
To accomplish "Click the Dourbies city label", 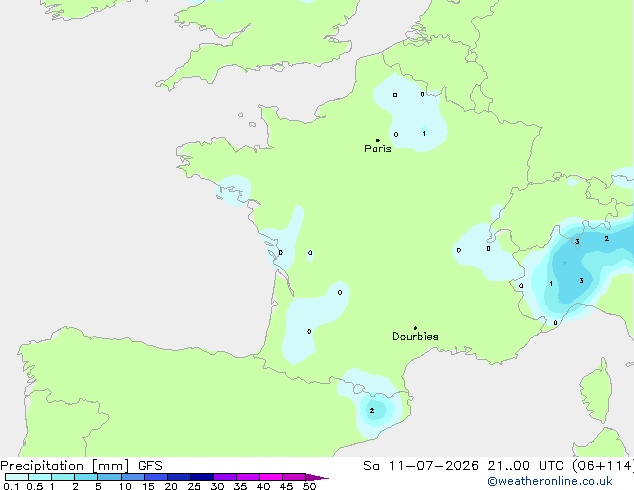I will click(x=415, y=336).
